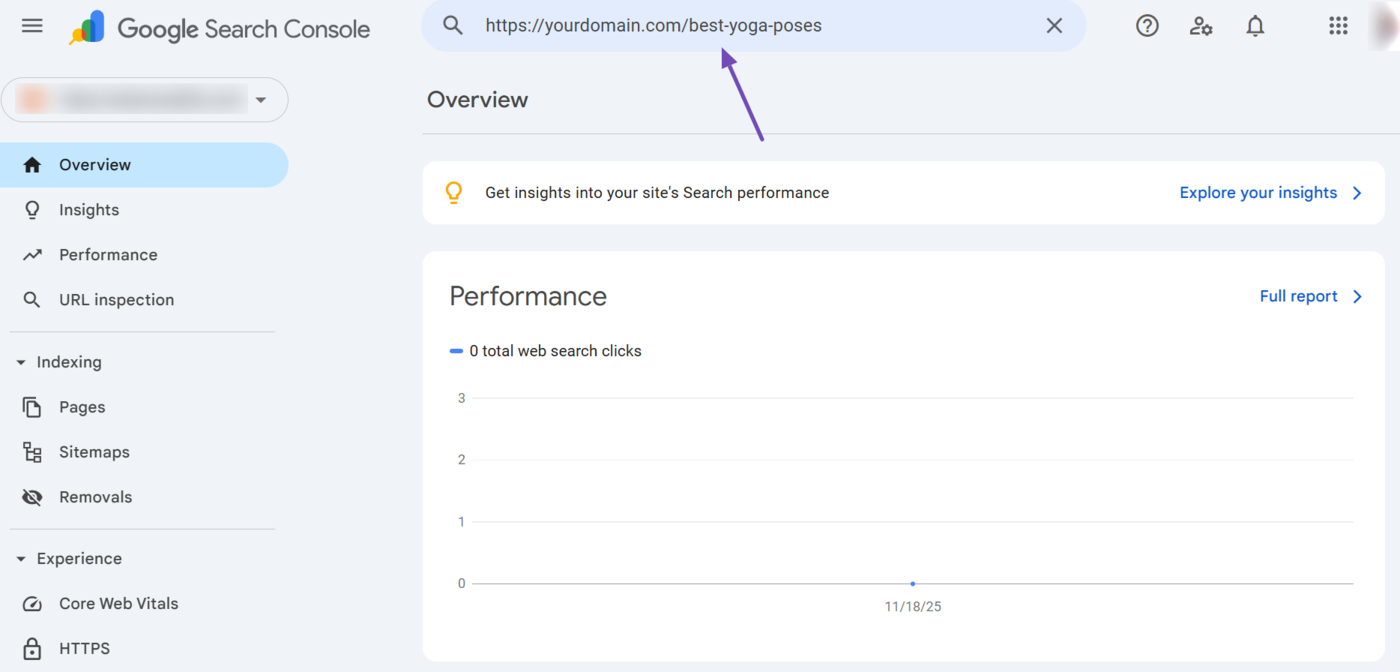
Task: Collapse the Experience section
Action: [22, 558]
